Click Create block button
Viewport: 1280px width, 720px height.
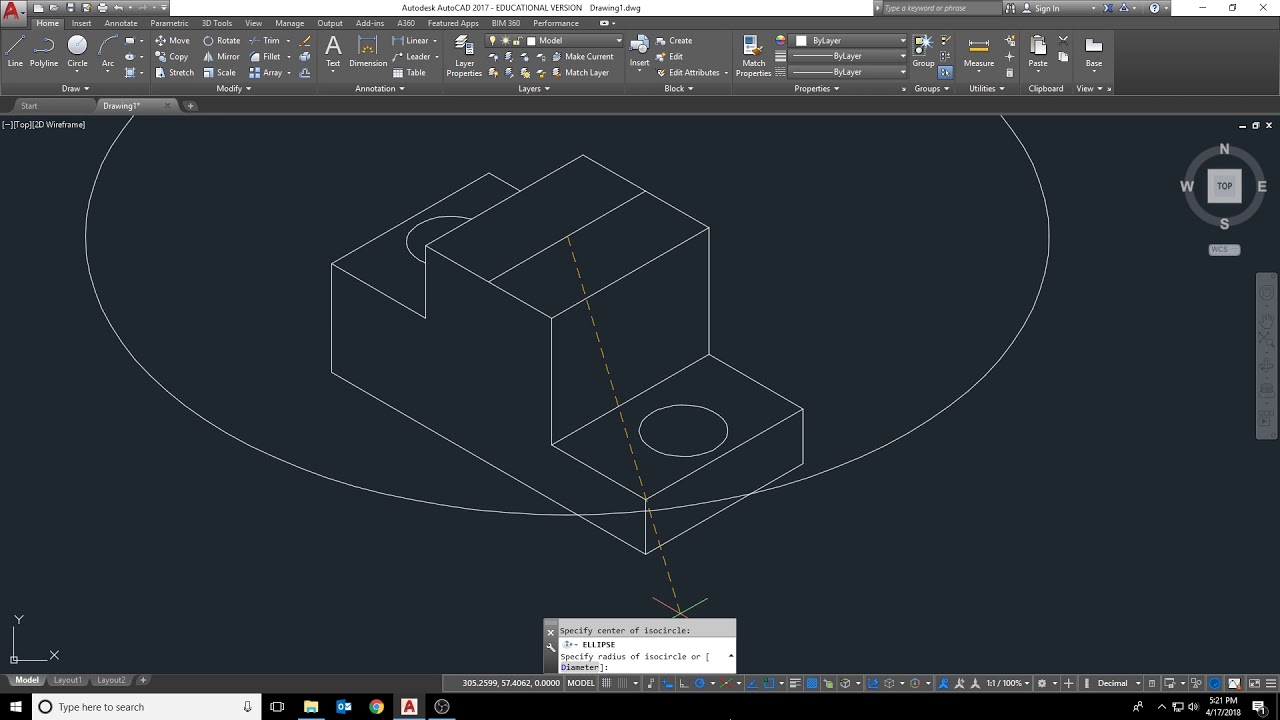pos(673,41)
